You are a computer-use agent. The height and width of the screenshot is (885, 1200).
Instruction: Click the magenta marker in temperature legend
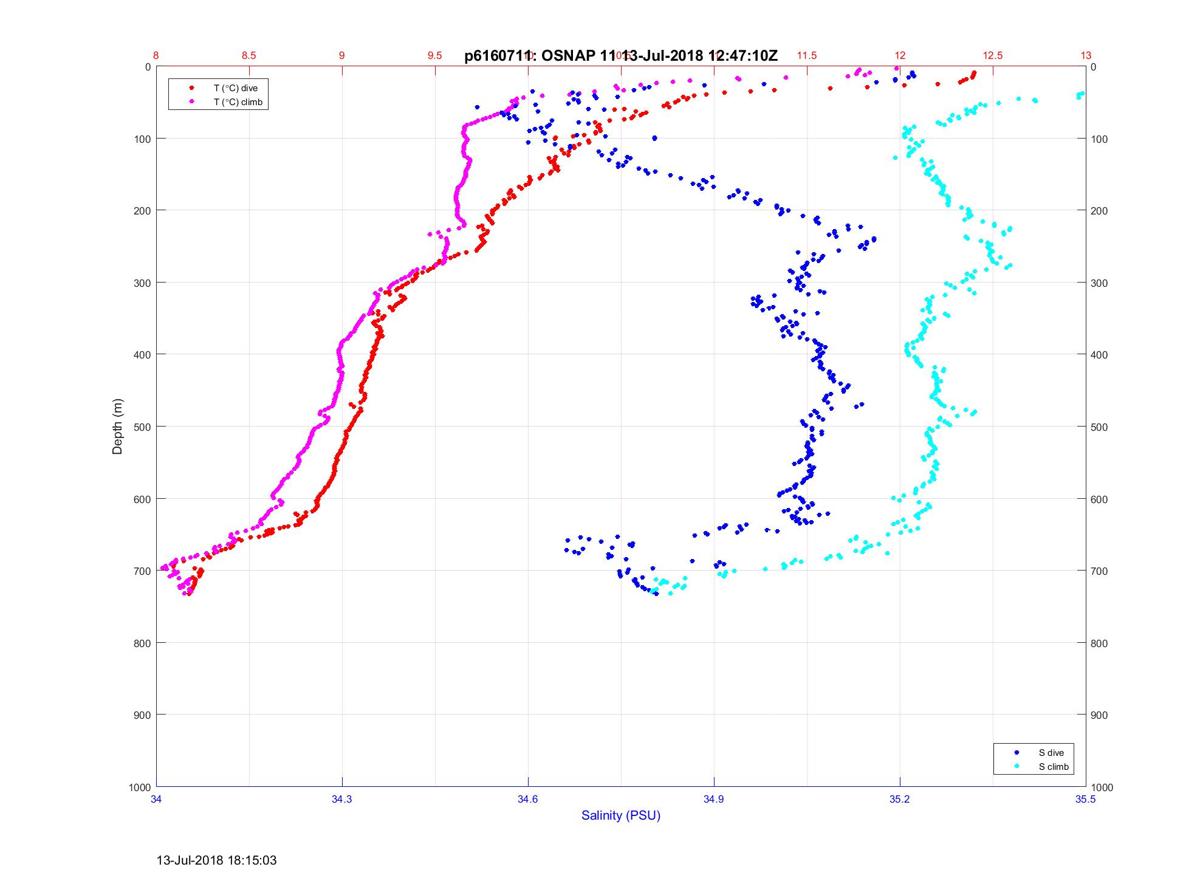[191, 102]
